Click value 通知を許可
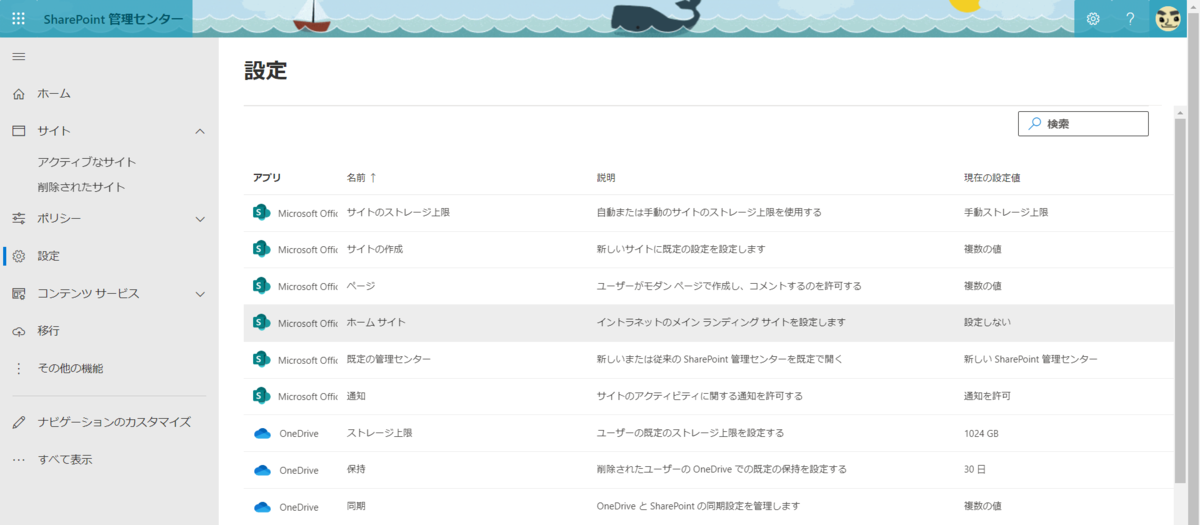 (987, 396)
